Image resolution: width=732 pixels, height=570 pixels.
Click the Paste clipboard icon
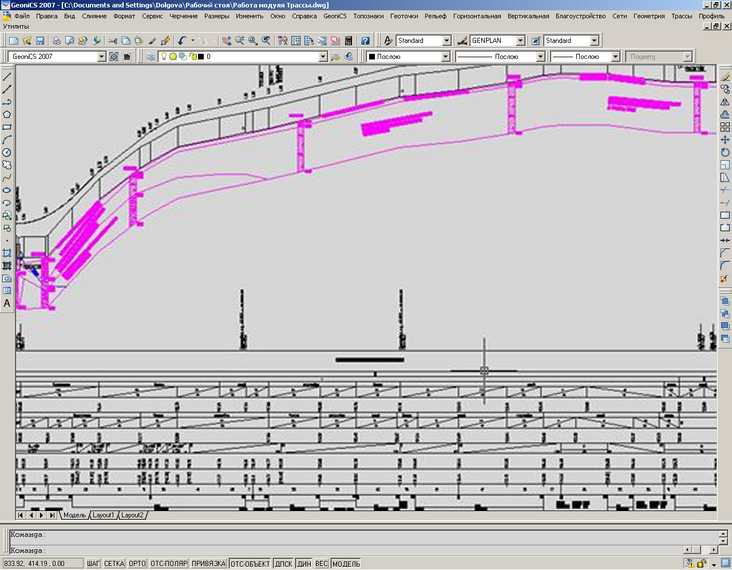(x=139, y=41)
